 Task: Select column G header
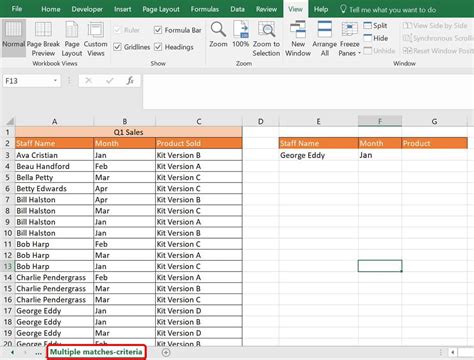pyautogui.click(x=434, y=121)
